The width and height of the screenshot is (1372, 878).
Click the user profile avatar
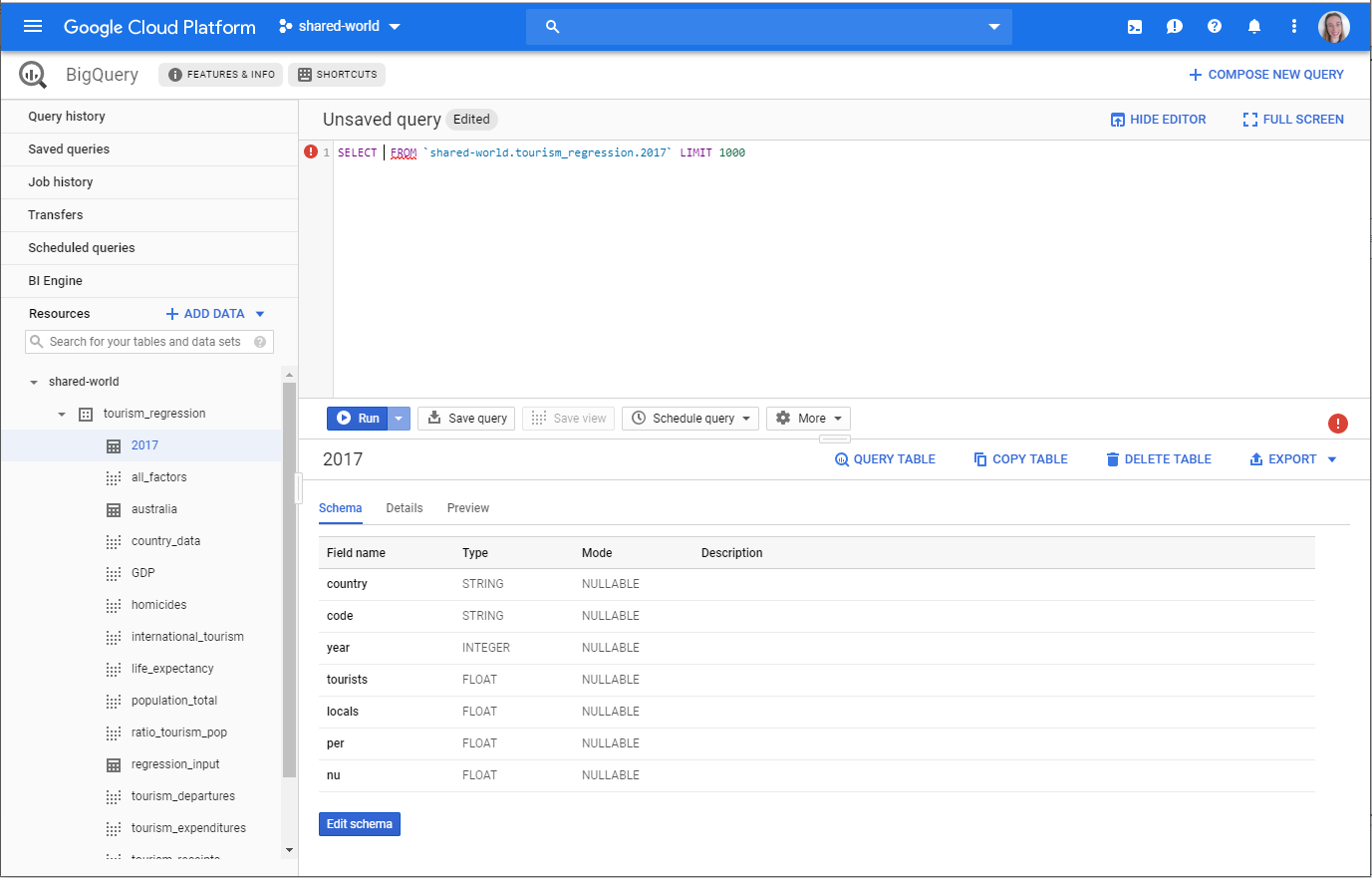[x=1334, y=27]
